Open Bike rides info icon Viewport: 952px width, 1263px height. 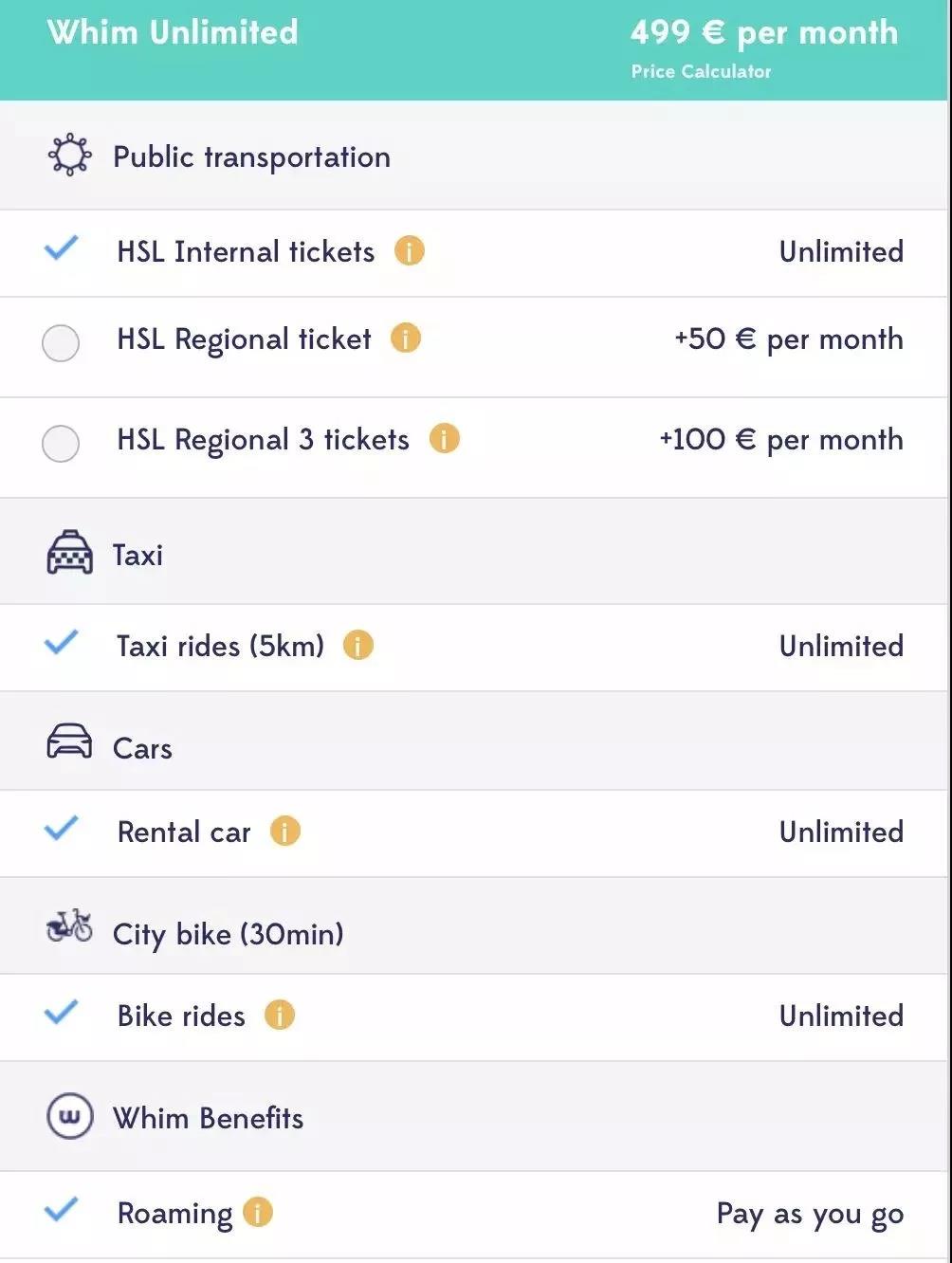pos(279,1016)
